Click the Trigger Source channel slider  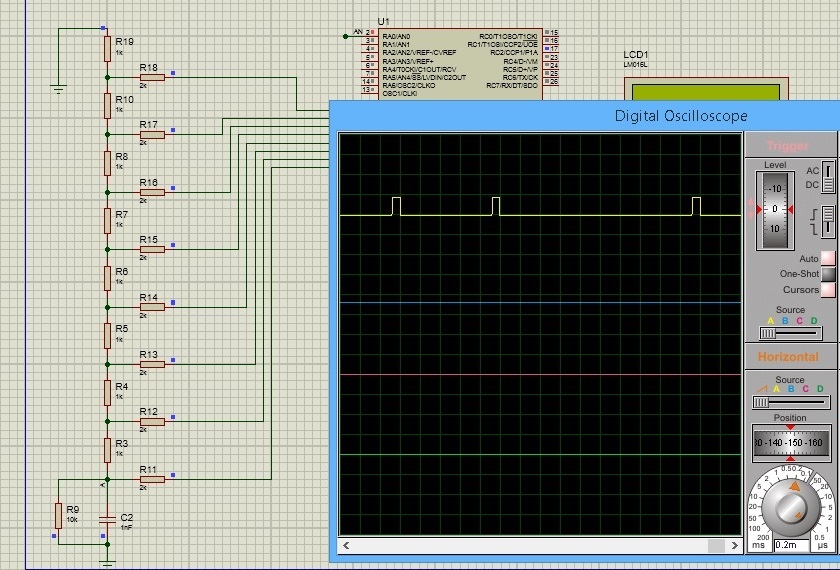coord(790,333)
